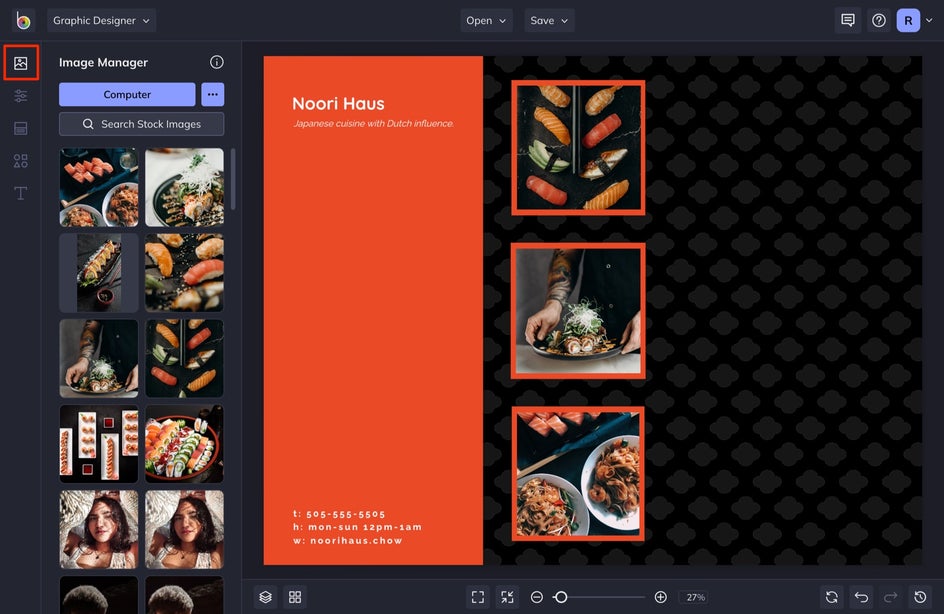Click the R user avatar
Screen dimensions: 944x614
(x=908, y=20)
